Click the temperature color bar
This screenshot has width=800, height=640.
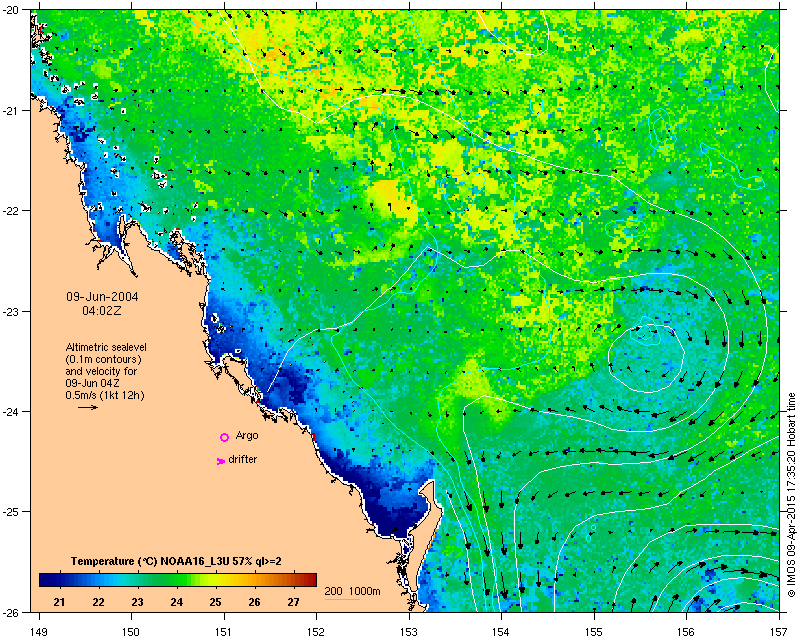click(x=178, y=580)
